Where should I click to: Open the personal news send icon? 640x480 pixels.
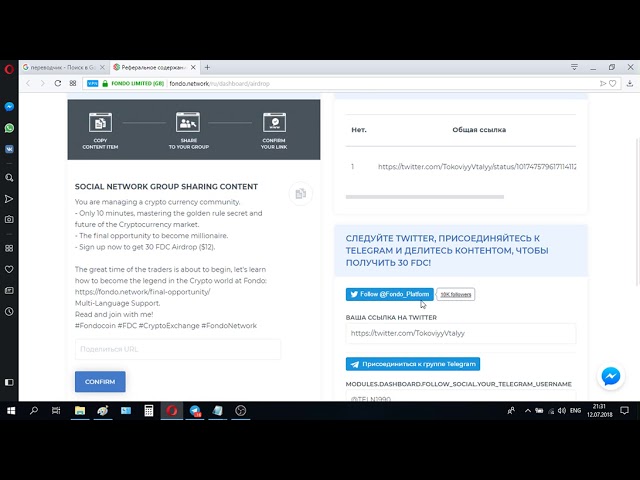[9, 199]
